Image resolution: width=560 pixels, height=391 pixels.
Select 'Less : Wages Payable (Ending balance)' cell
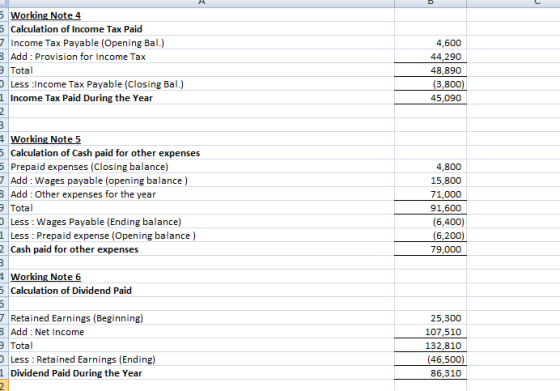click(201, 222)
